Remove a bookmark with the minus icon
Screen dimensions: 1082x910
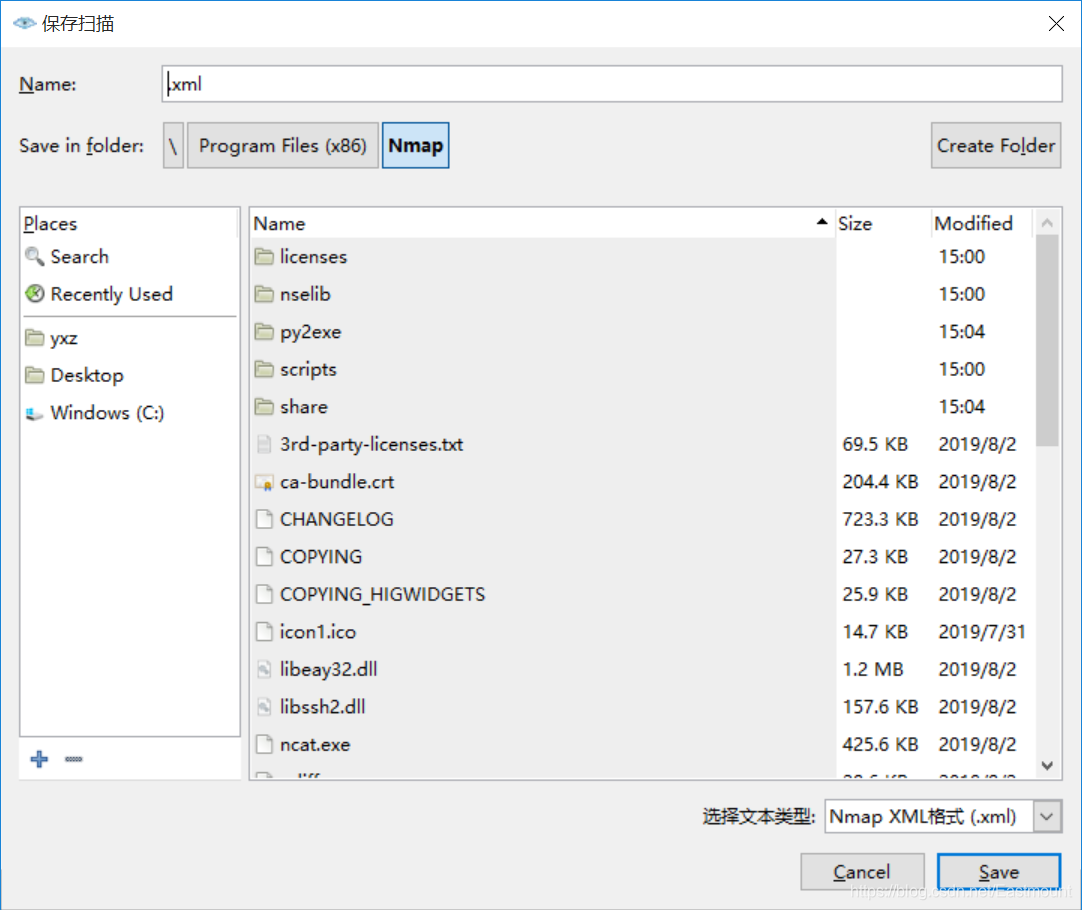click(x=74, y=759)
